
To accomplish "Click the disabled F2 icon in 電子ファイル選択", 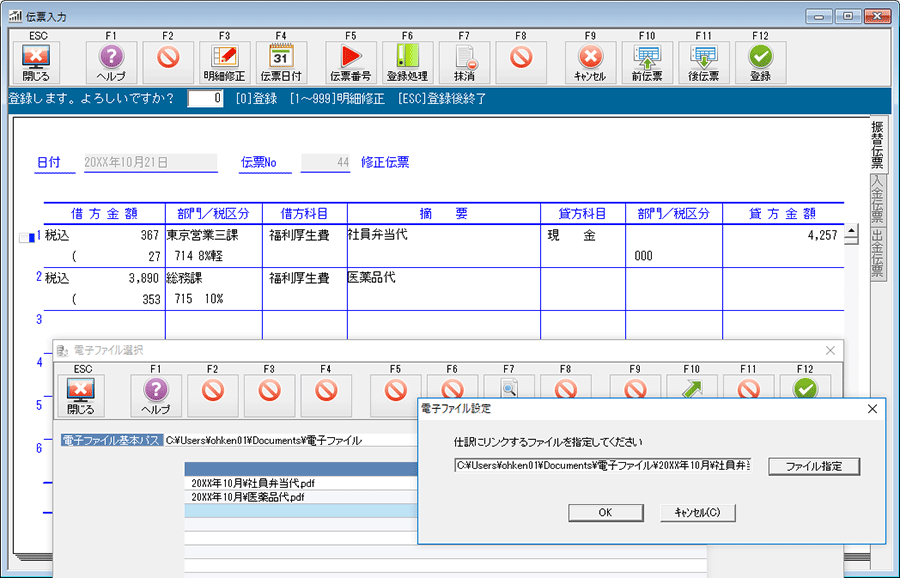I will [x=212, y=396].
